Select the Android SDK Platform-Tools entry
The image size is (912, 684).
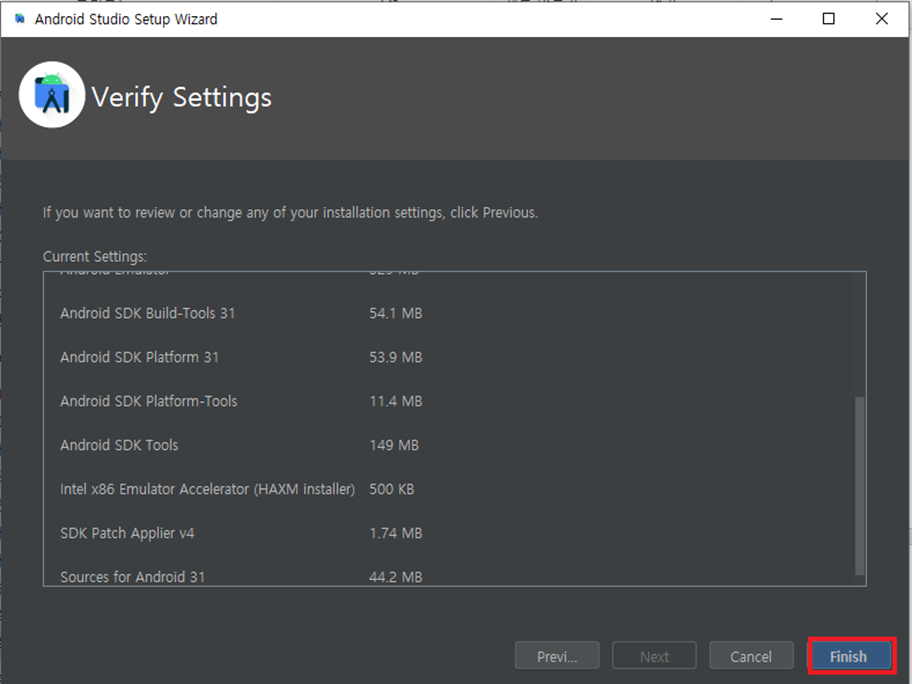149,401
